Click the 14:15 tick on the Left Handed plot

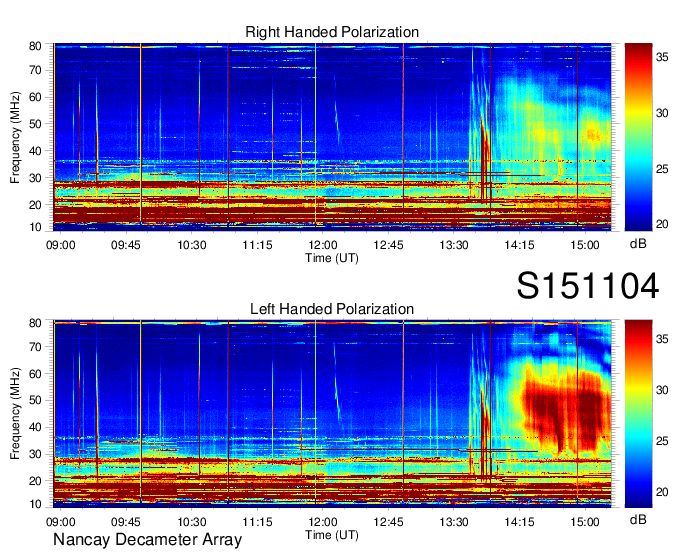point(519,522)
